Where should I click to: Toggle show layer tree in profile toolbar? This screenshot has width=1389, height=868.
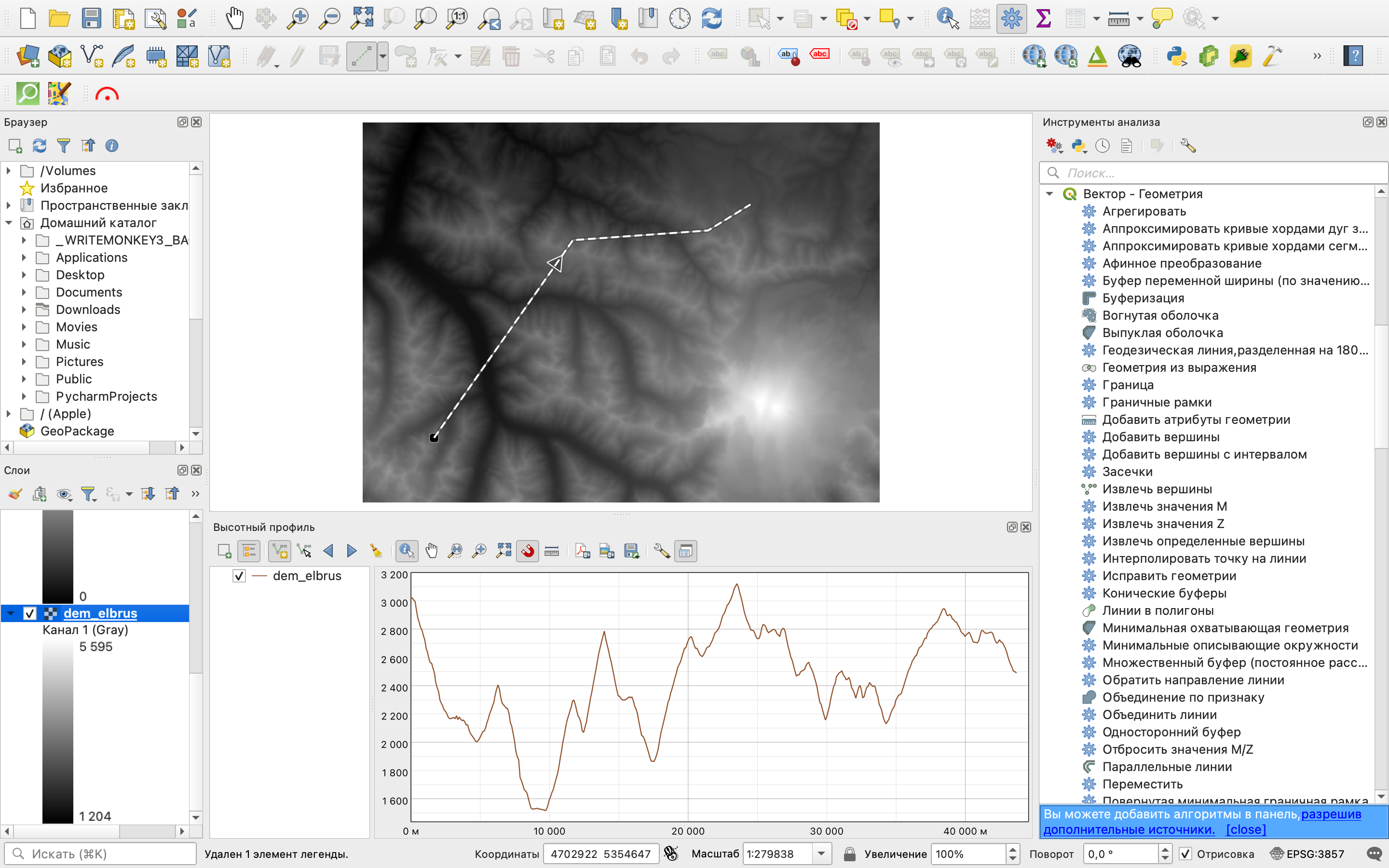[x=249, y=551]
